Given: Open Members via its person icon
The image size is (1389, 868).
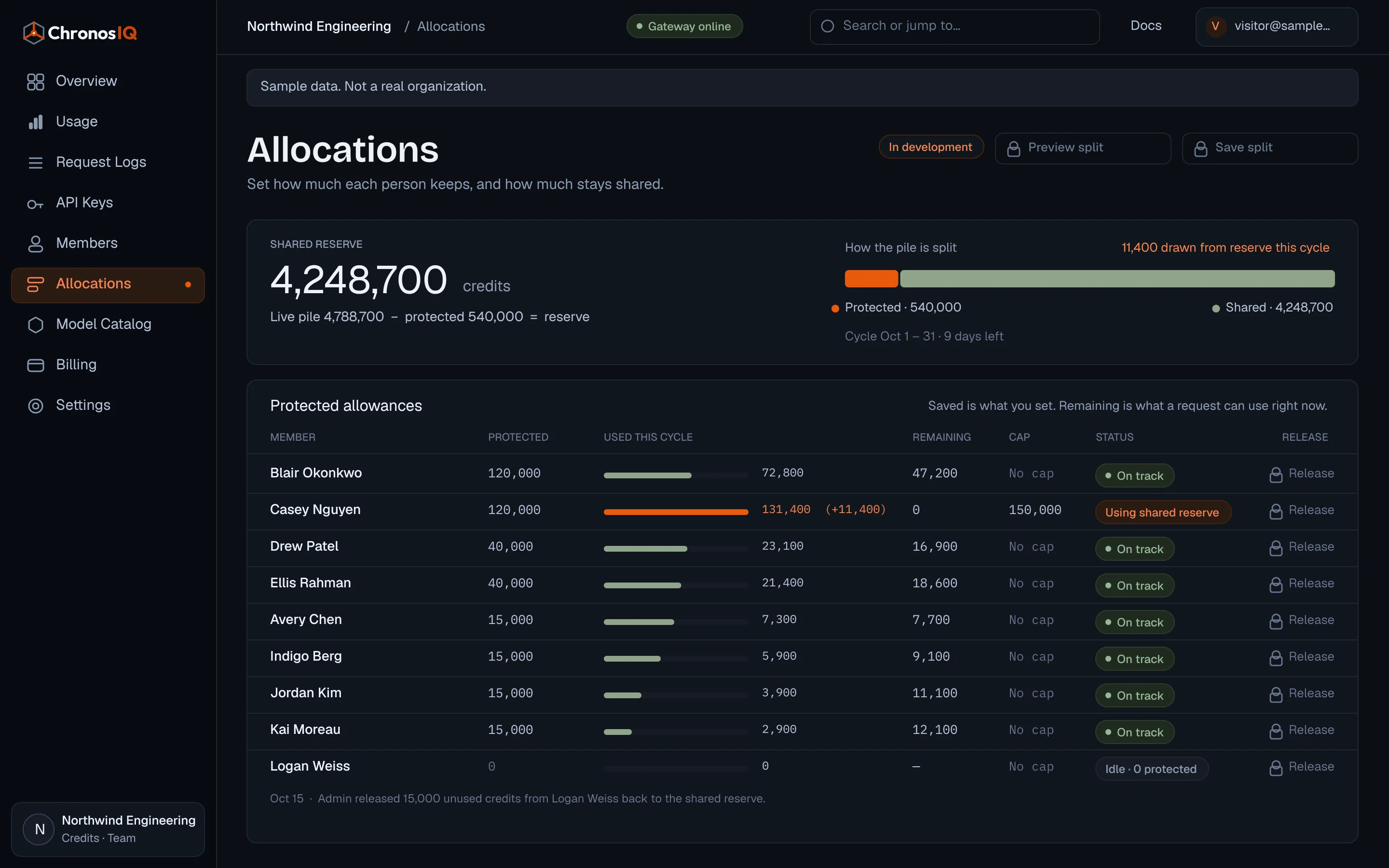Looking at the screenshot, I should [36, 244].
